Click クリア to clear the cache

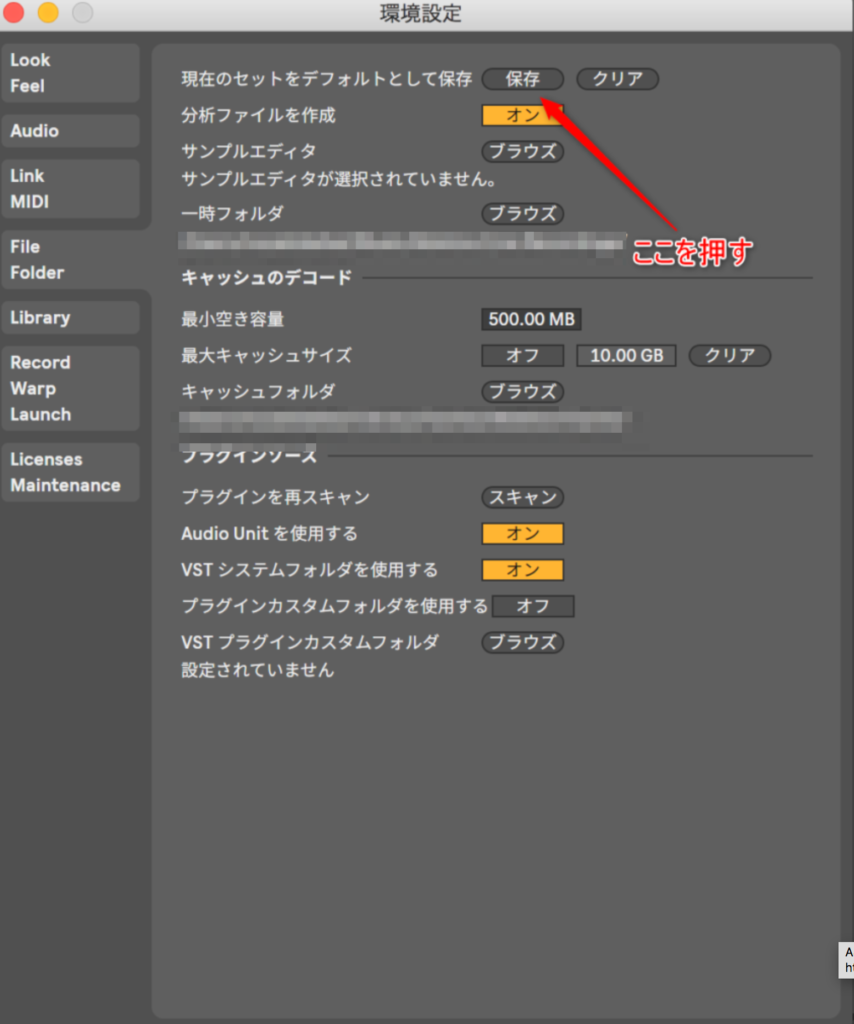click(x=729, y=356)
